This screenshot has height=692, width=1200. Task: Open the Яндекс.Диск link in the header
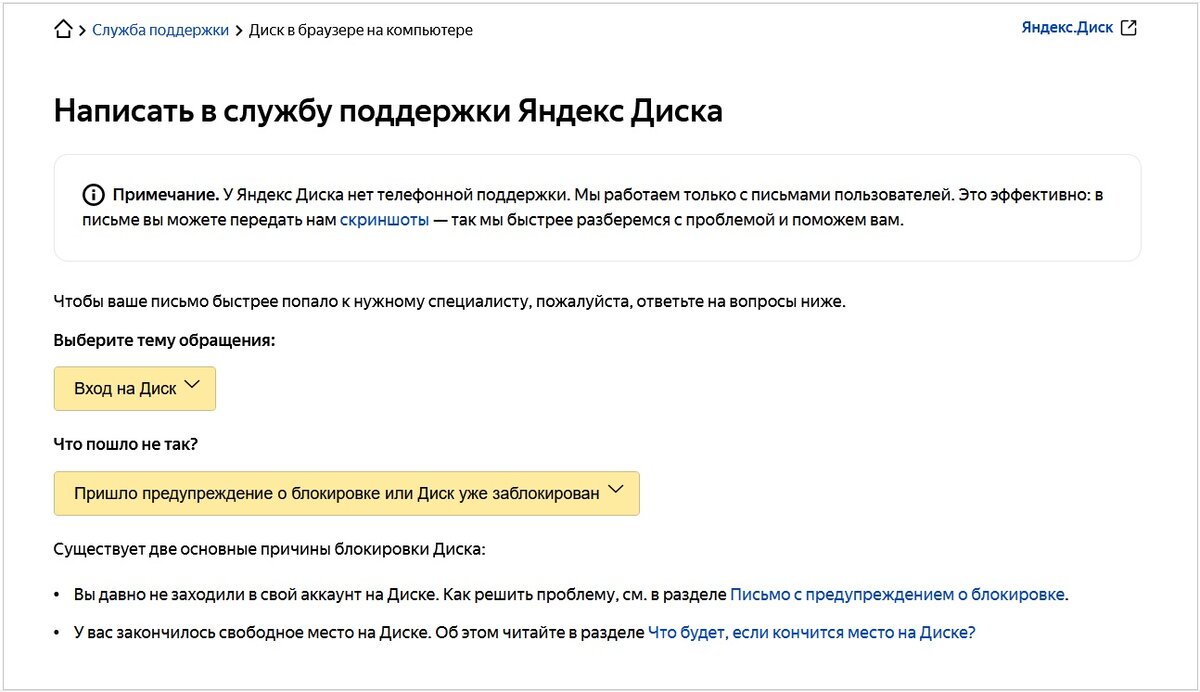pos(1067,28)
